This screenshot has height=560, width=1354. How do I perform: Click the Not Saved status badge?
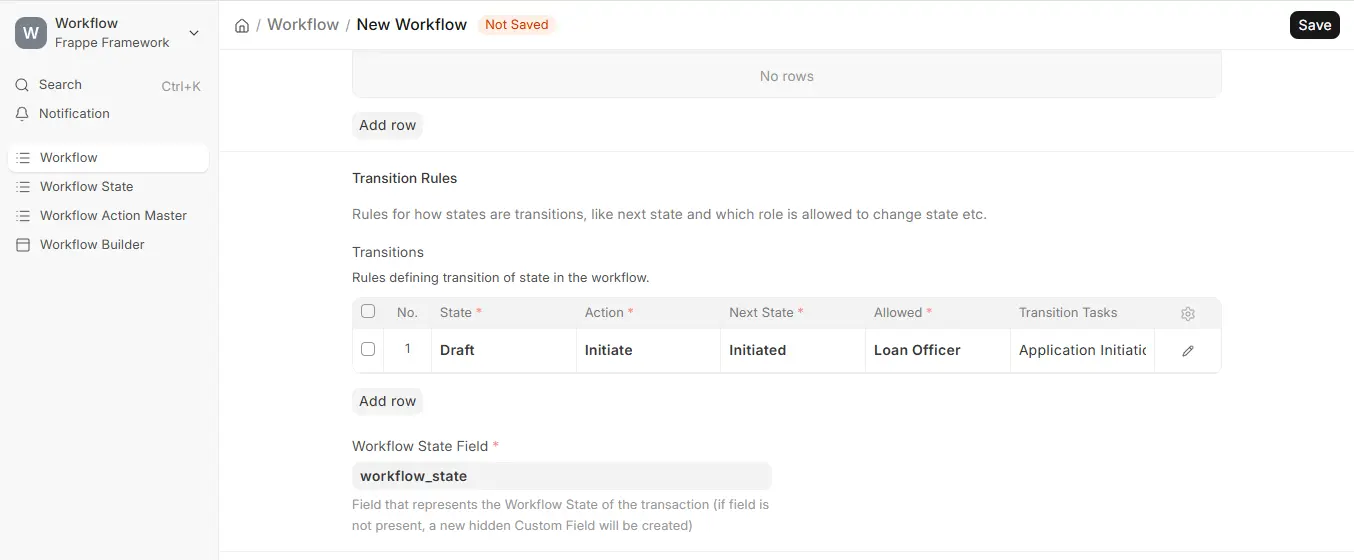pyautogui.click(x=517, y=25)
